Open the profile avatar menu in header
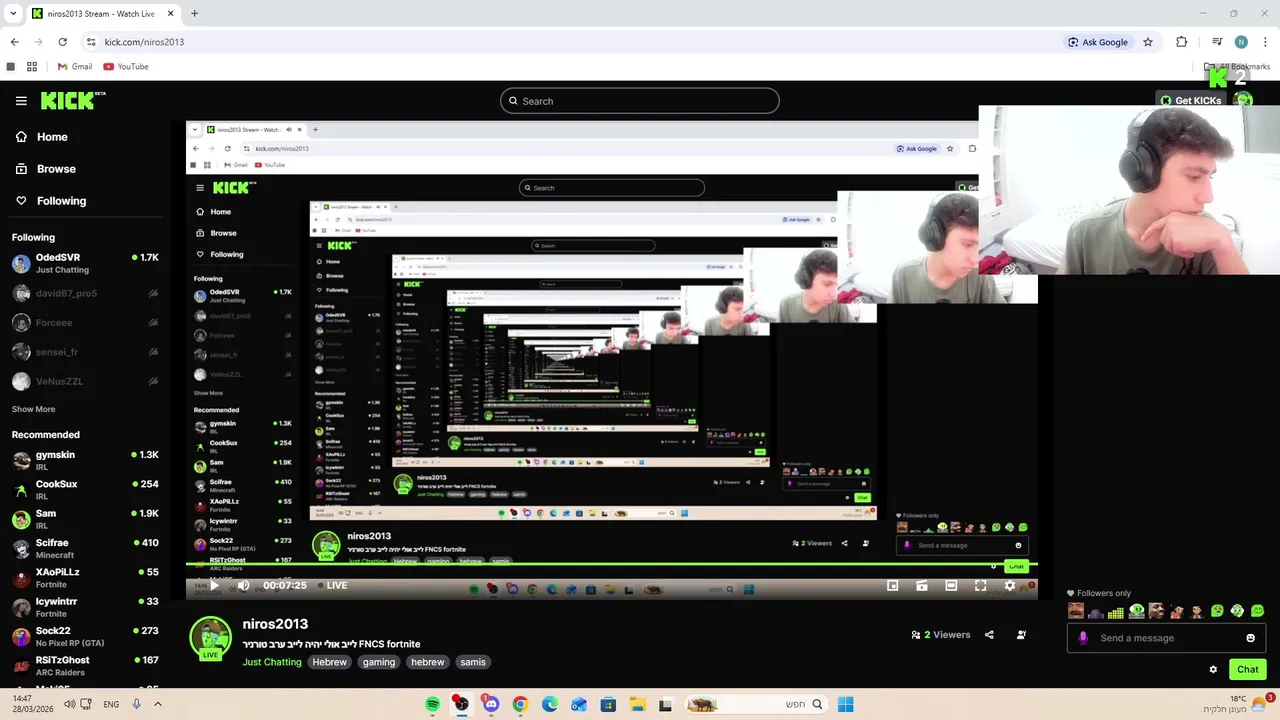This screenshot has width=1280, height=720. (1243, 100)
